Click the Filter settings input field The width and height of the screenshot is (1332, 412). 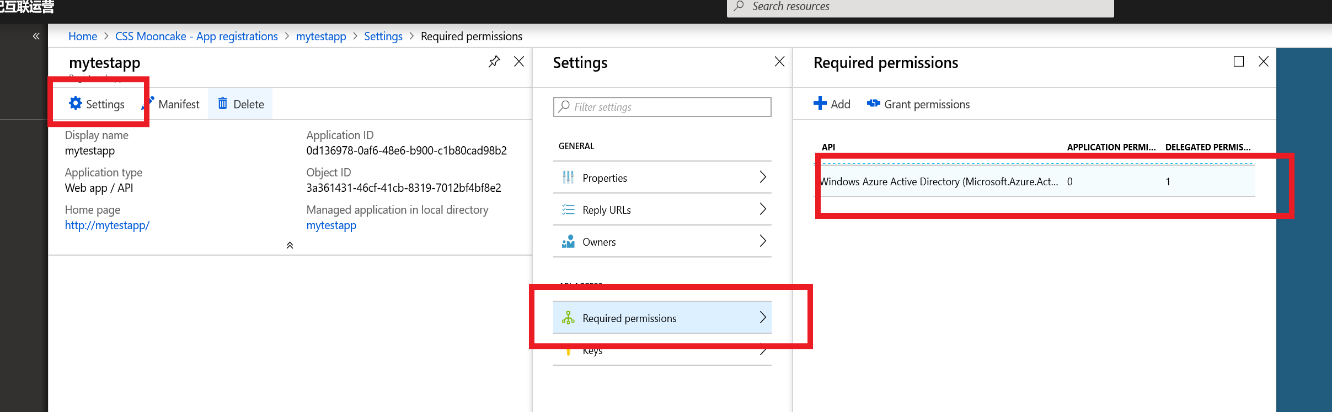coord(662,107)
